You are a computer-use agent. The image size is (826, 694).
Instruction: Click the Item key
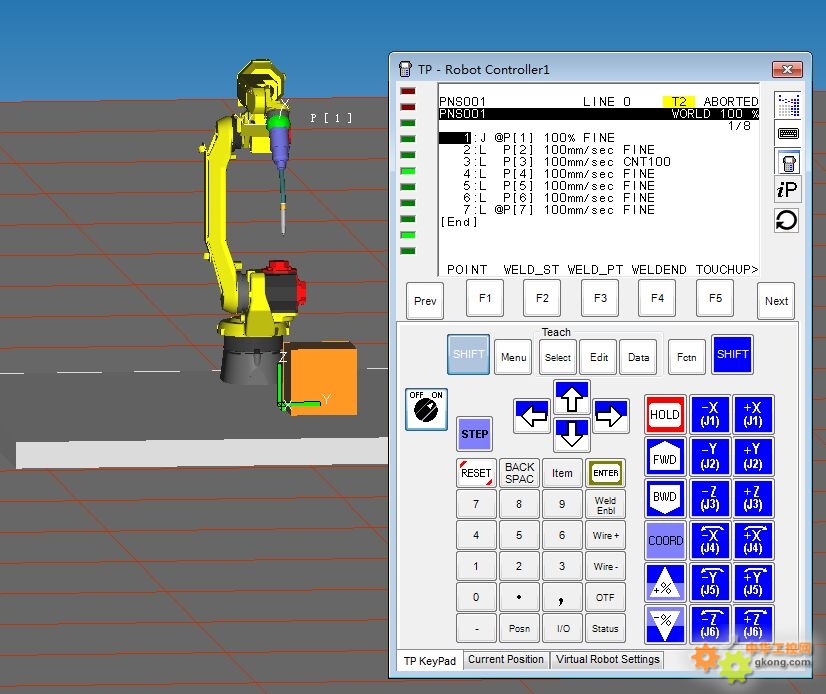click(x=562, y=473)
